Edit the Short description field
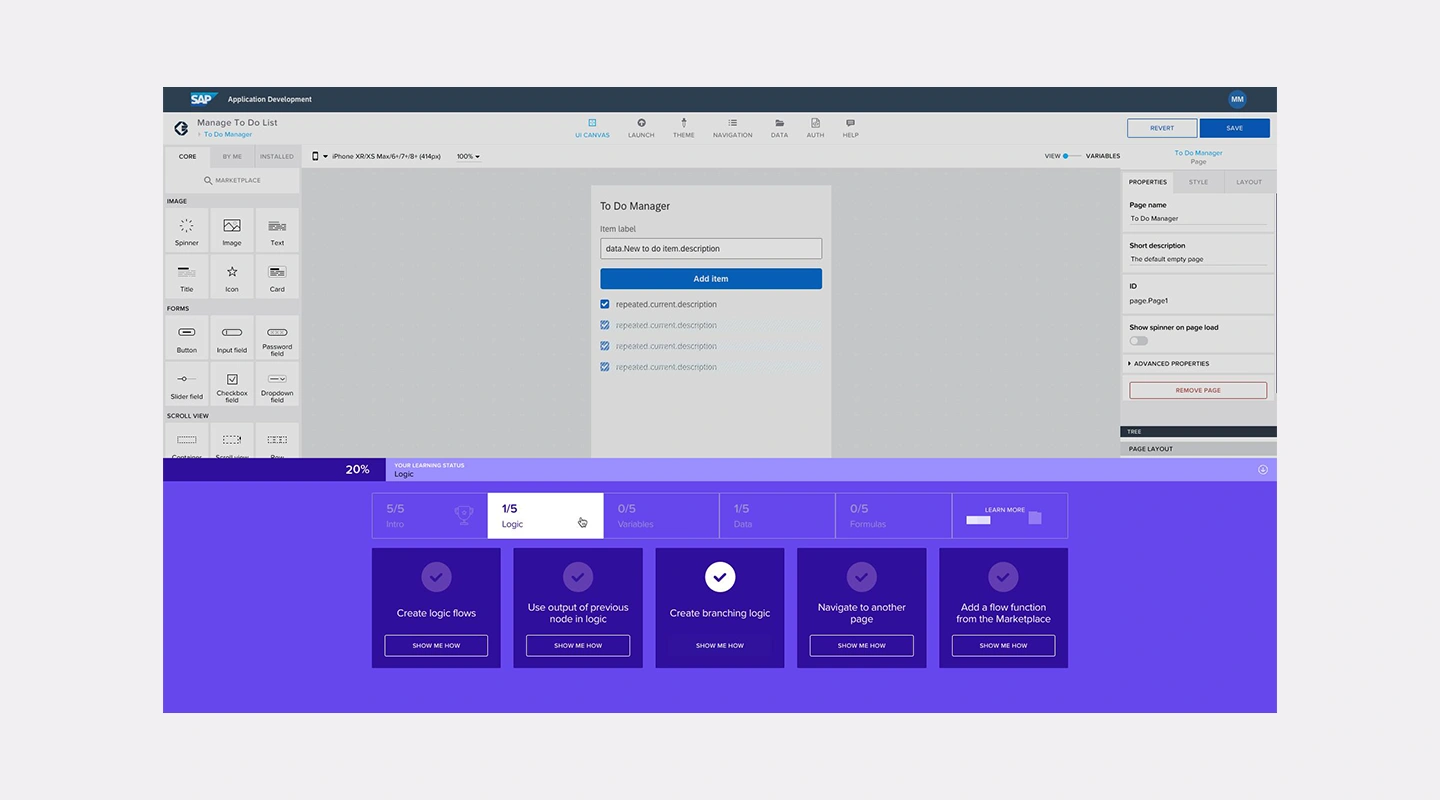The width and height of the screenshot is (1440, 800). [x=1198, y=259]
